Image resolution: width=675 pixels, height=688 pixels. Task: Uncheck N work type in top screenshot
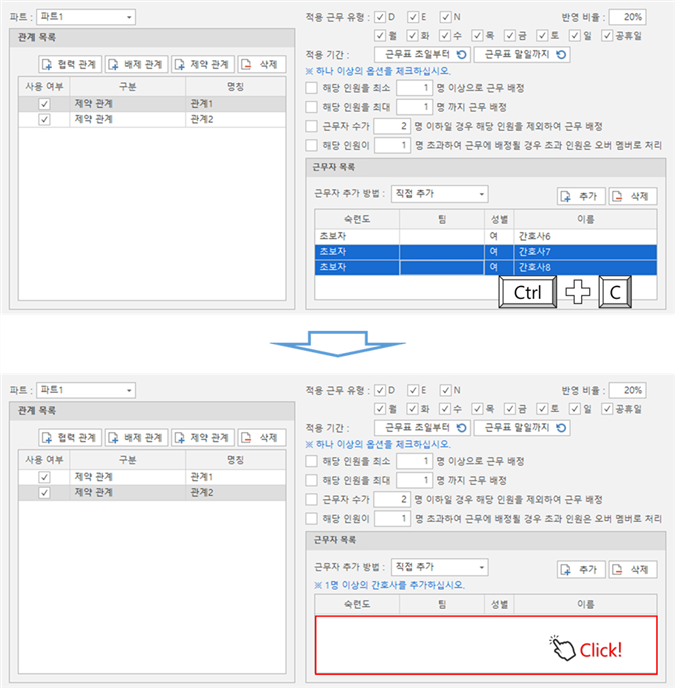(x=445, y=17)
